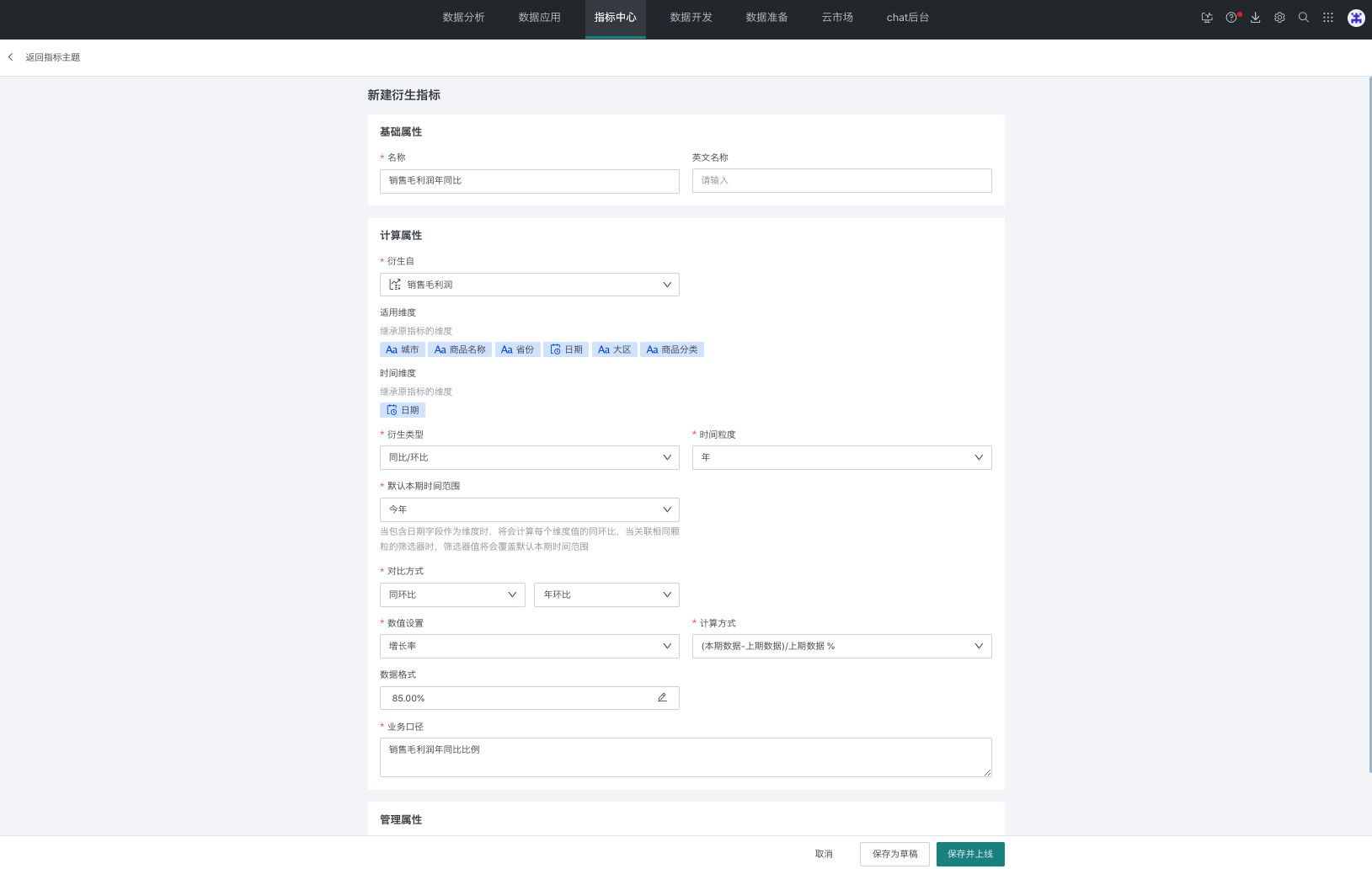
Task: Click the monitor screen icon in top bar
Action: pyautogui.click(x=1207, y=18)
